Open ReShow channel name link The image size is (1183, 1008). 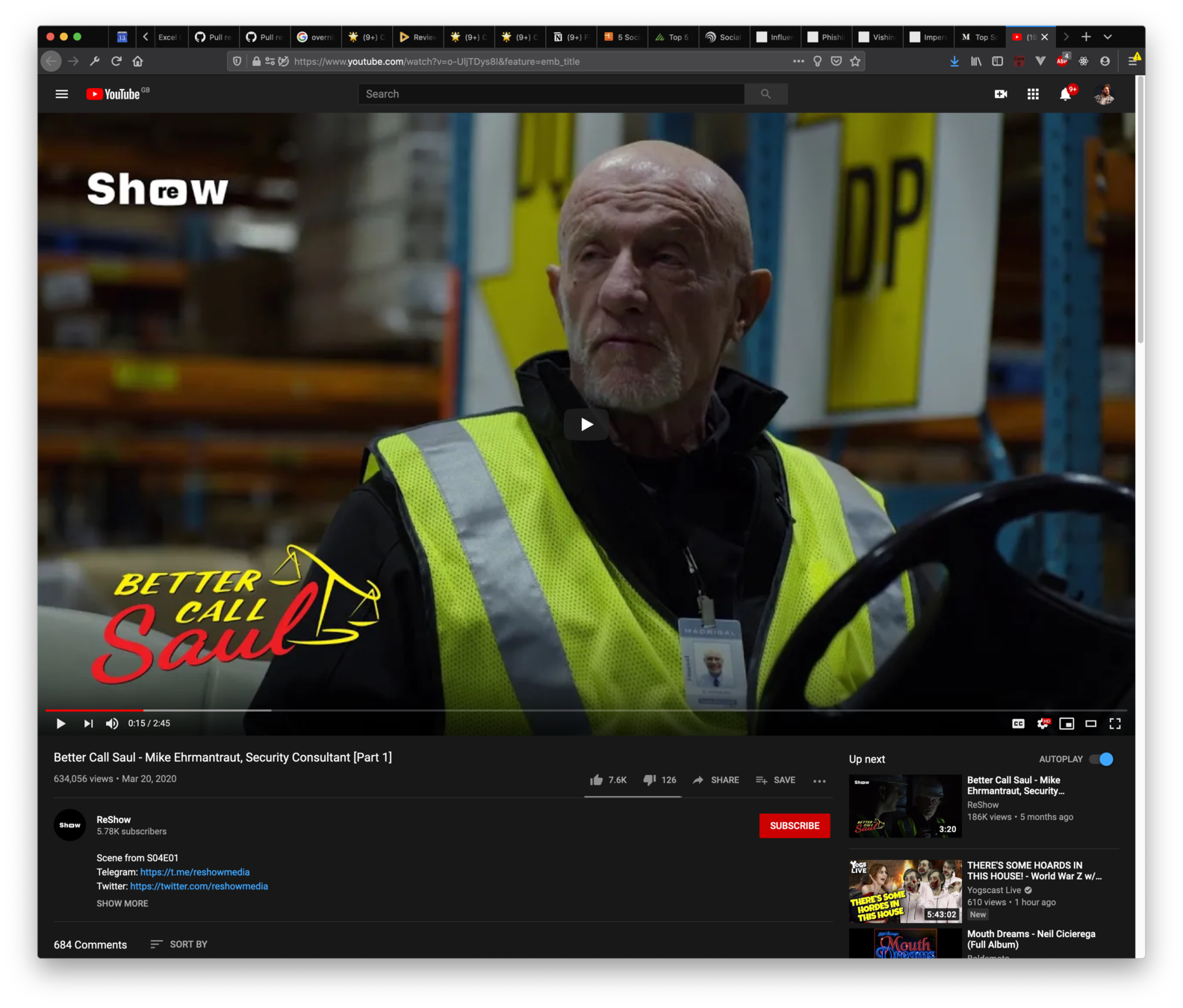tap(114, 820)
